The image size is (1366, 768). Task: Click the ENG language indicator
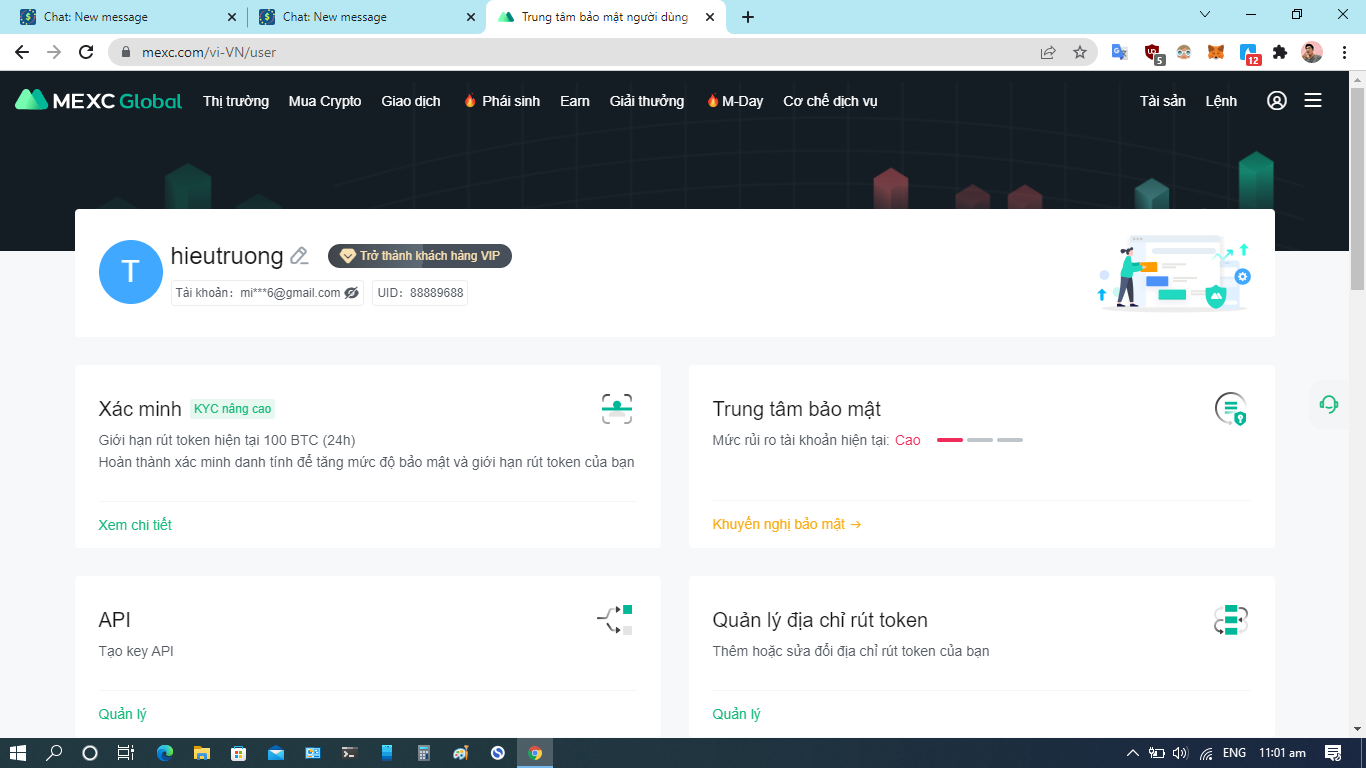click(1235, 753)
